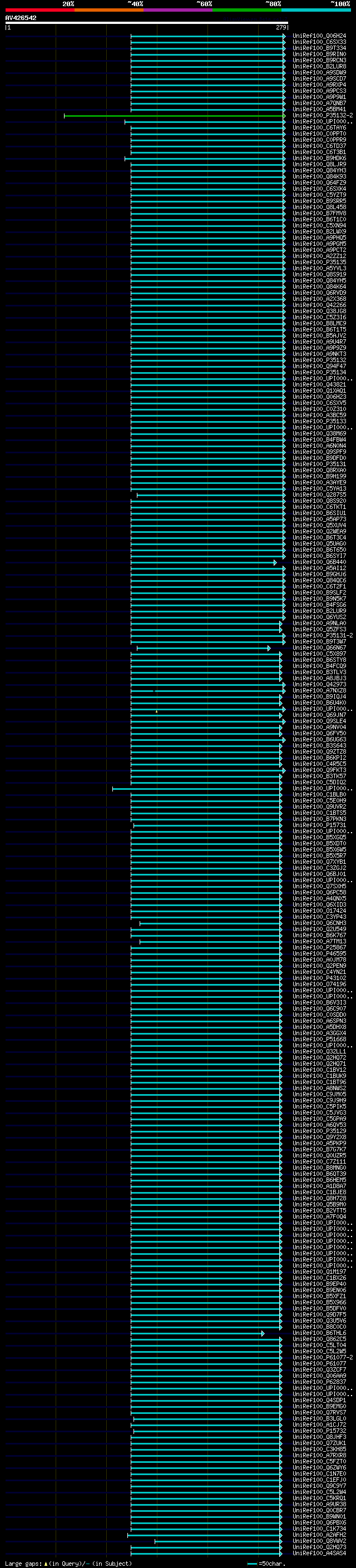The height and width of the screenshot is (1568, 356).
Task: Select hit label UniRef100_A2AFH2
Action: 319,1535
